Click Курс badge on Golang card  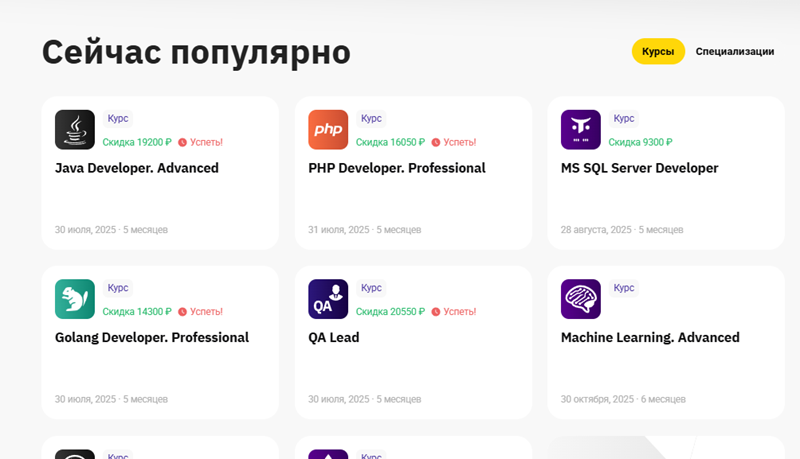tap(118, 288)
